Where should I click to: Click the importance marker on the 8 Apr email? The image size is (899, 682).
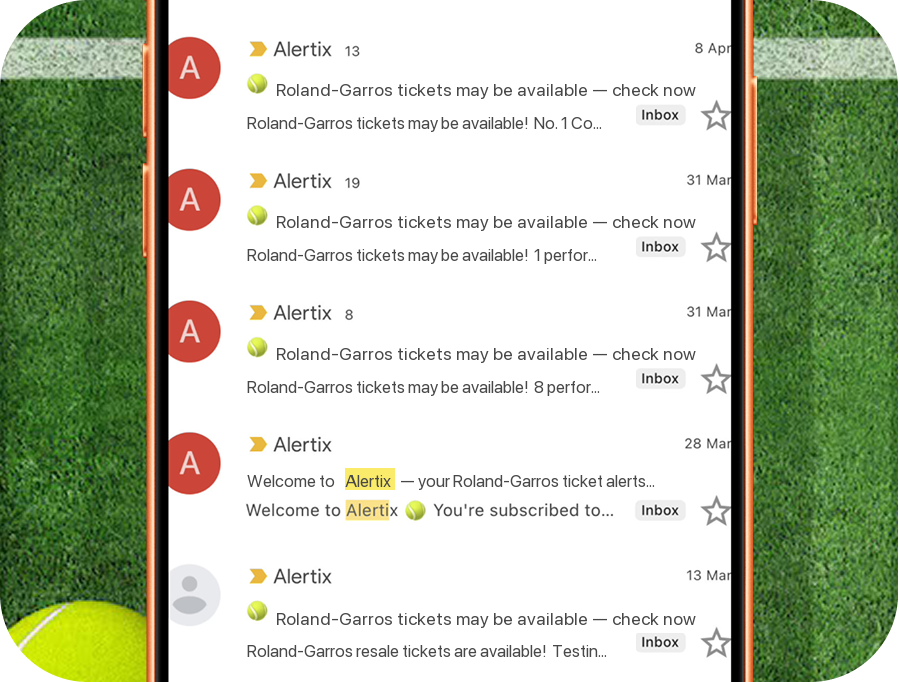click(x=258, y=49)
